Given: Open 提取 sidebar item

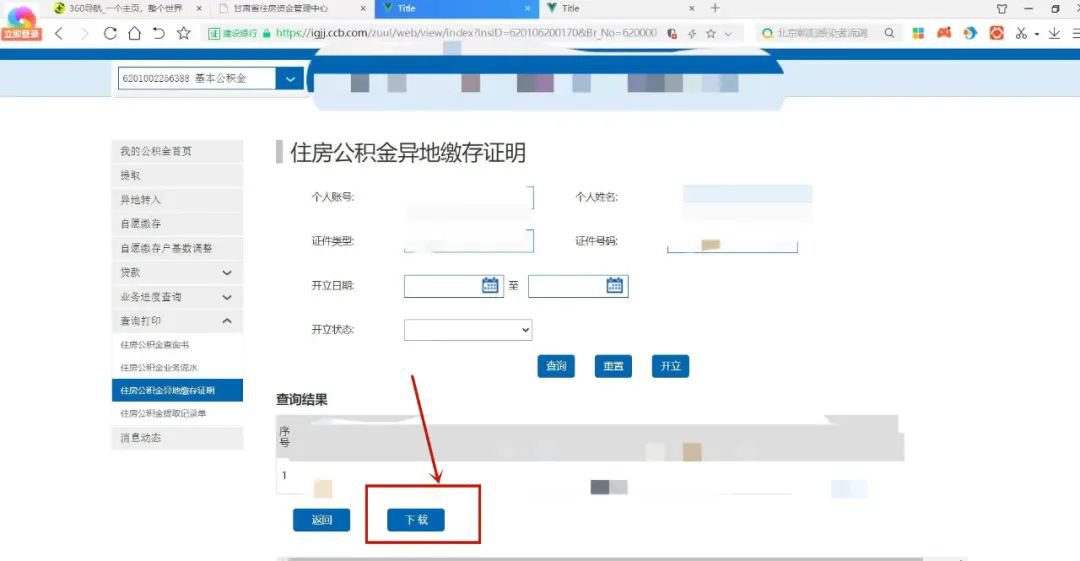Looking at the screenshot, I should point(177,175).
